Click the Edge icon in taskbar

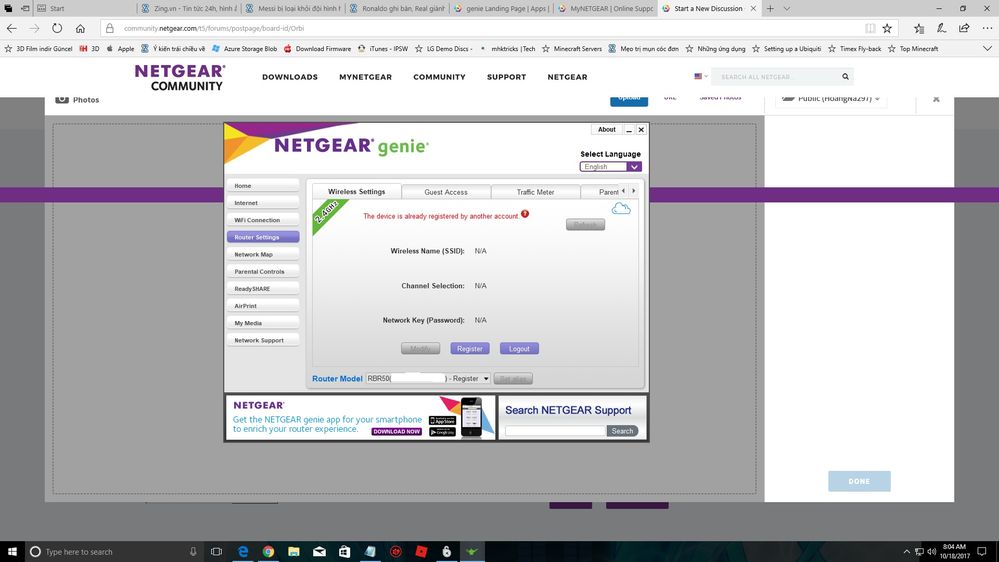[243, 551]
